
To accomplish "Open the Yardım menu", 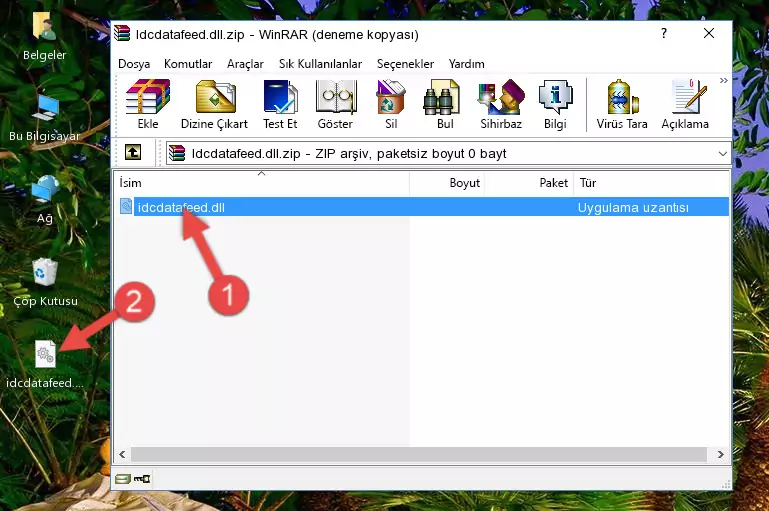I will [466, 64].
